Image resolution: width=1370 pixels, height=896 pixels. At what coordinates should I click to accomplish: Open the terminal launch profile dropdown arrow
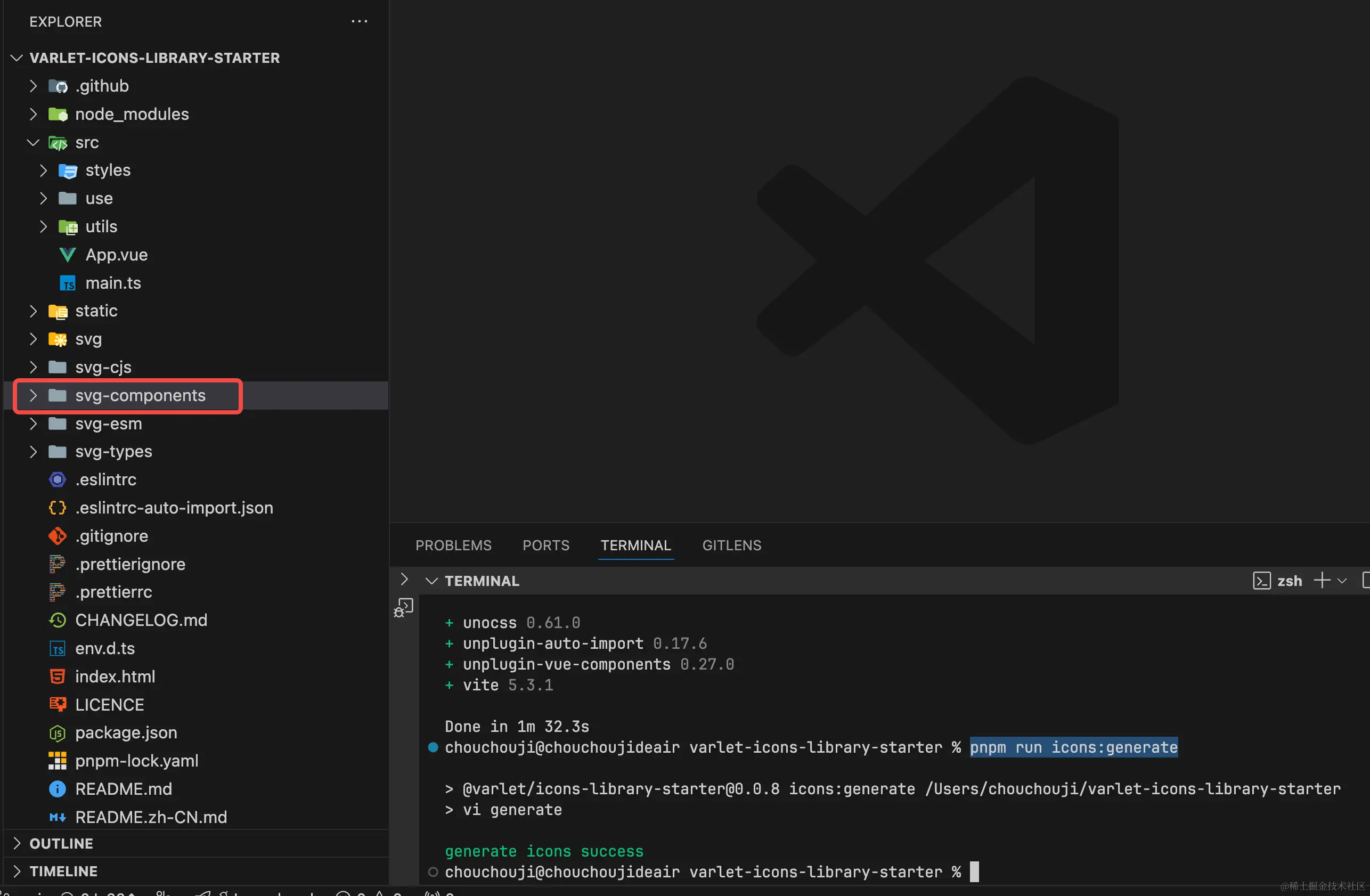1342,581
